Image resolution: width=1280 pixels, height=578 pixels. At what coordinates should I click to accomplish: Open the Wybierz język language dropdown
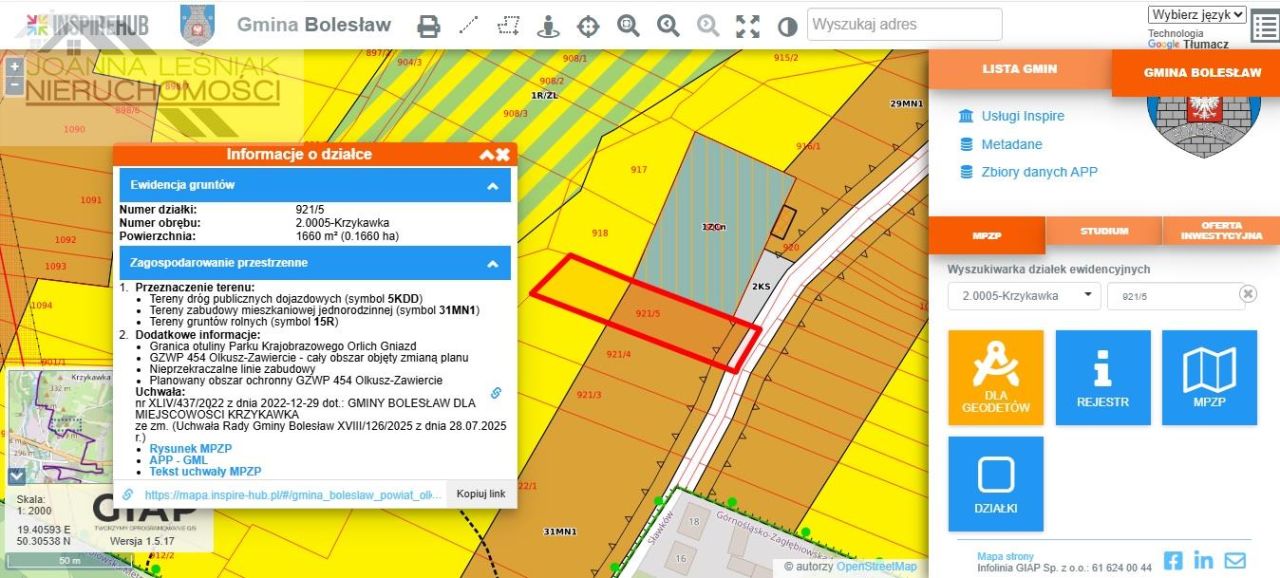(x=1197, y=14)
